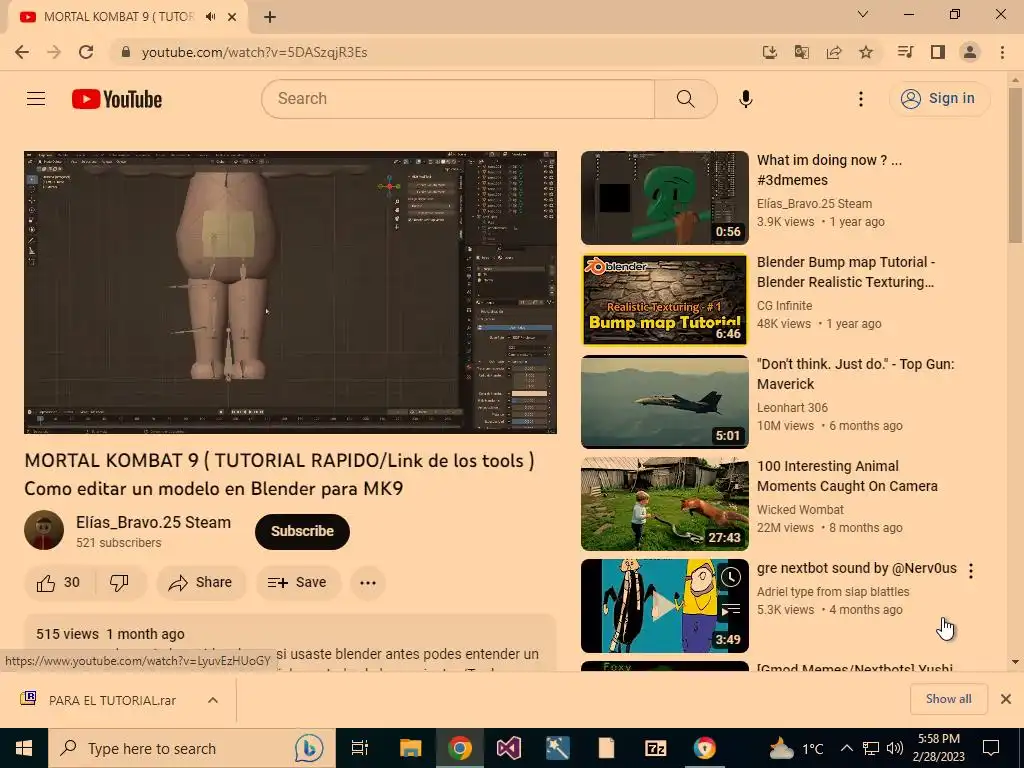
Task: Like the video with thumbs up
Action: point(59,583)
